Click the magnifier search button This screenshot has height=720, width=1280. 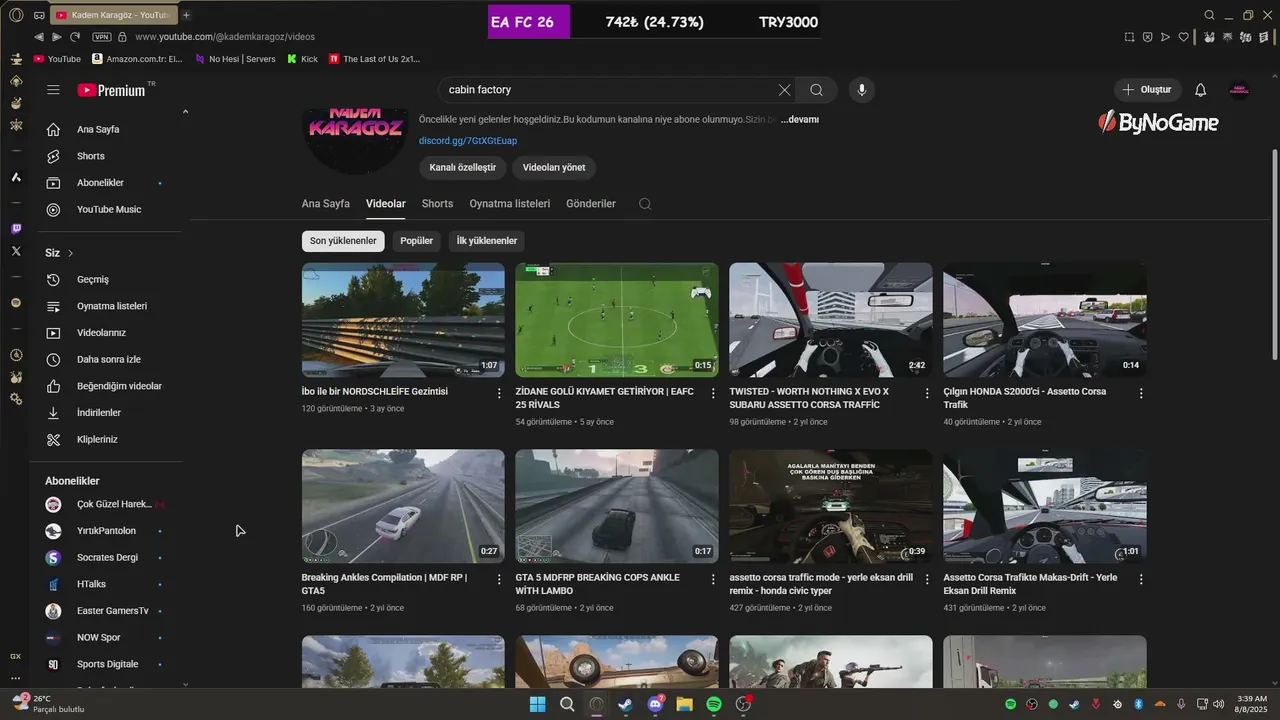[816, 90]
